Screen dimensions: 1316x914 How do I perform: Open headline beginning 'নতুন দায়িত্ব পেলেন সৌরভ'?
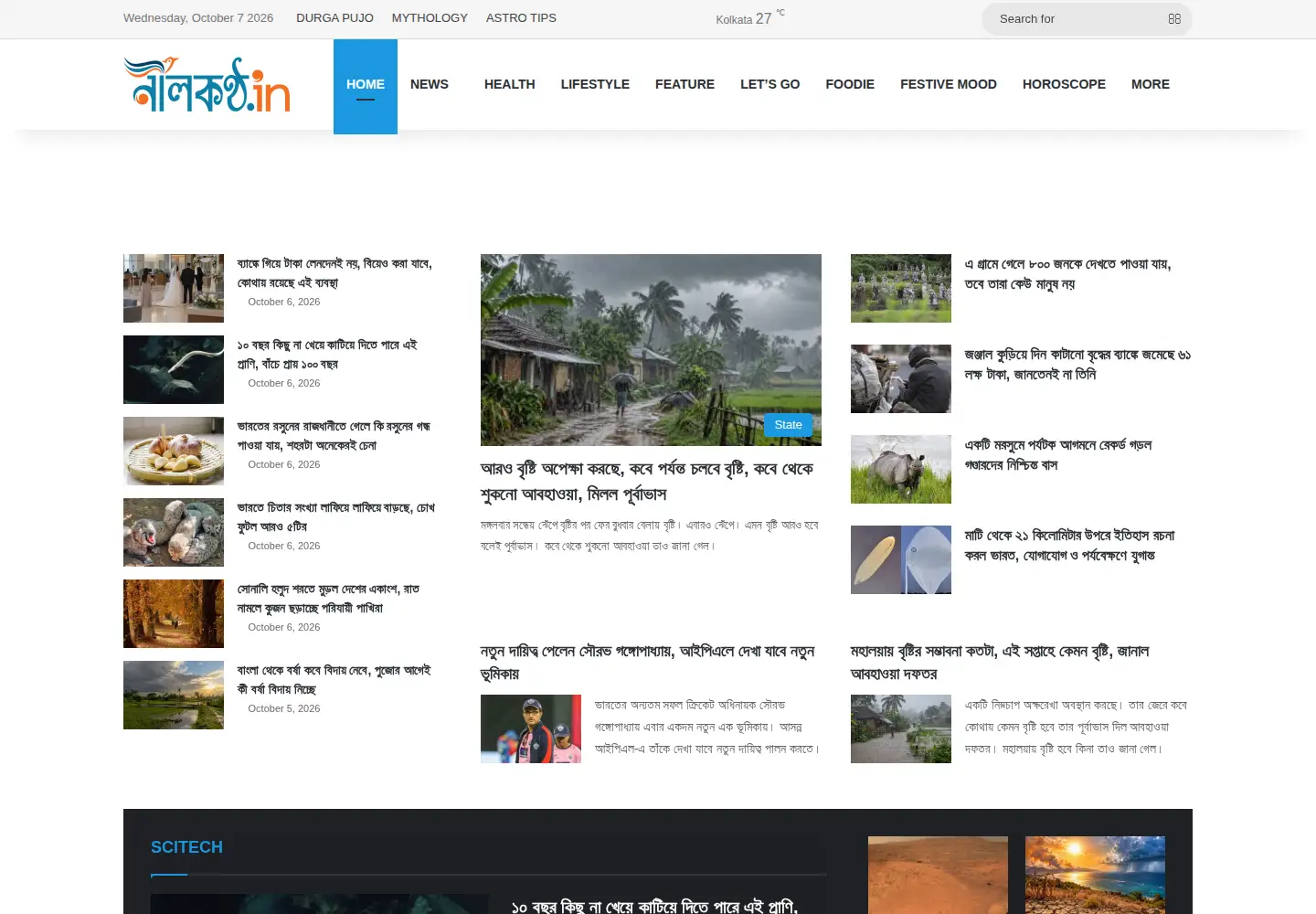coord(647,663)
